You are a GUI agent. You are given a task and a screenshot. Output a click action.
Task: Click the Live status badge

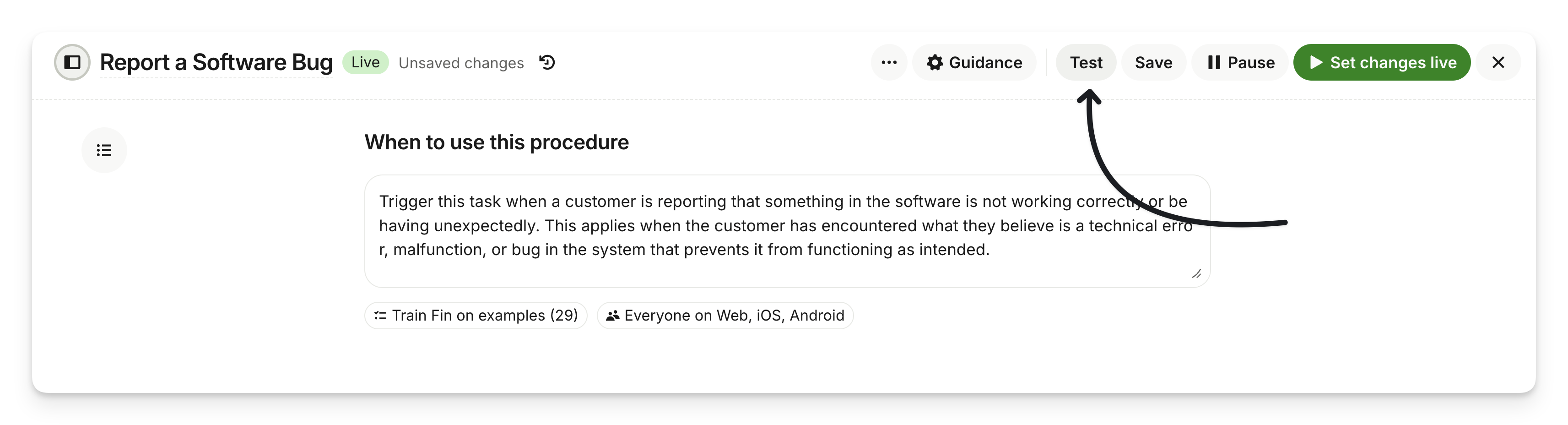tap(365, 62)
